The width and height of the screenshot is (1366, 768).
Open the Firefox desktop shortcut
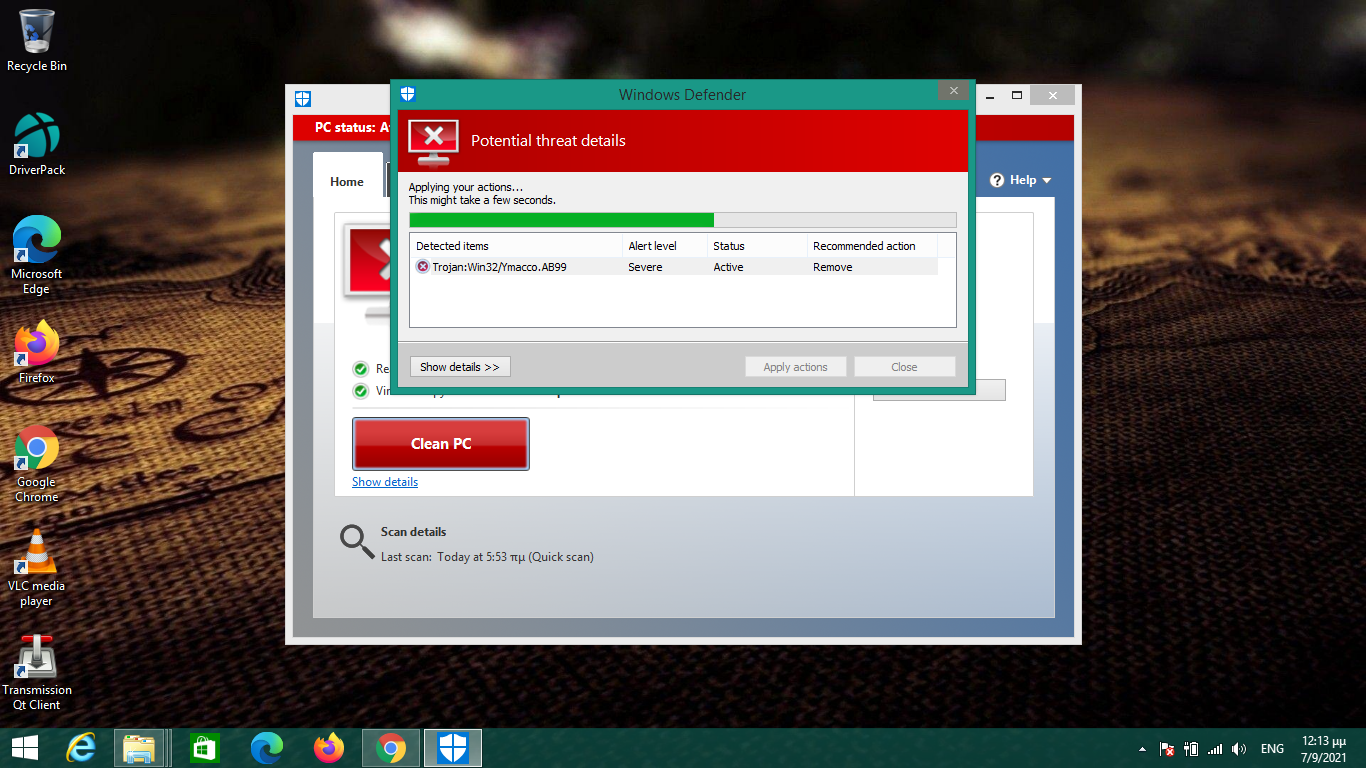[37, 352]
